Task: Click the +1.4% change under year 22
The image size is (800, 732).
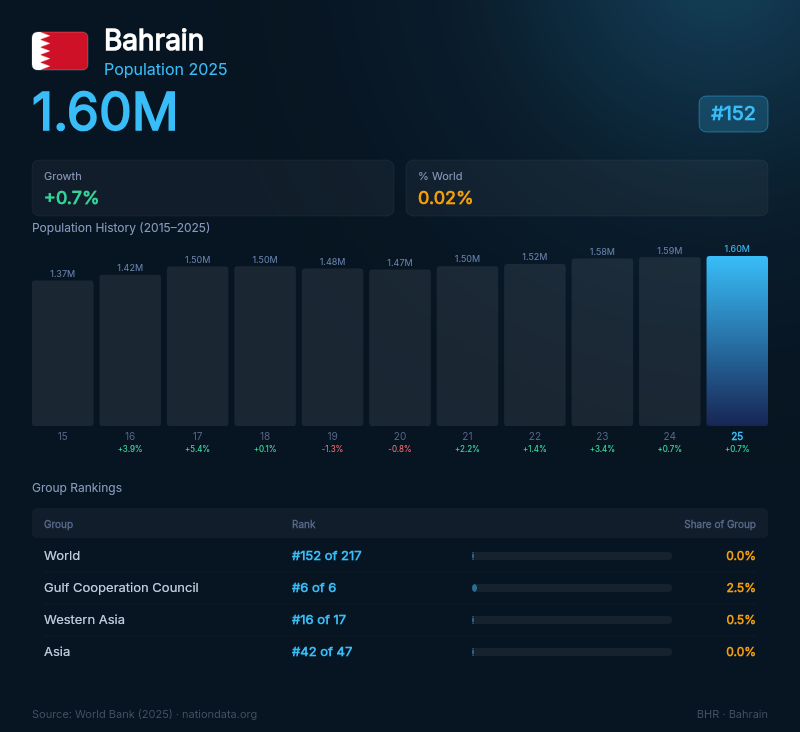Action: point(535,449)
